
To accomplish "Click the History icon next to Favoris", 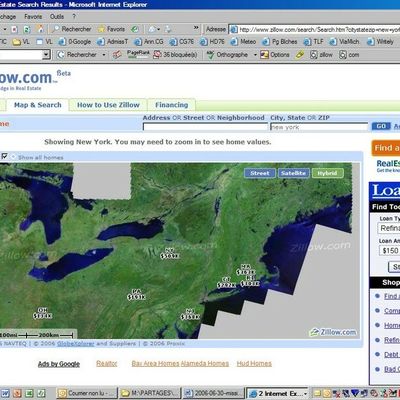I will pos(135,29).
